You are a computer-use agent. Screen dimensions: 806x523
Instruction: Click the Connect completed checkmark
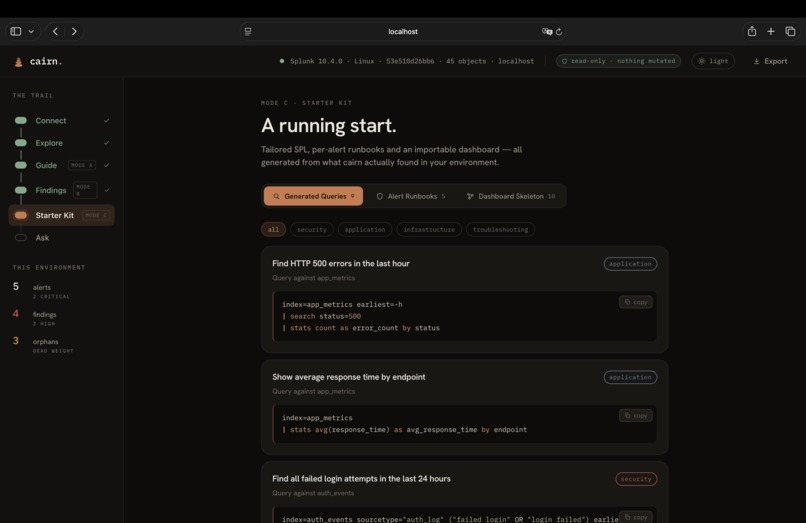[106, 120]
